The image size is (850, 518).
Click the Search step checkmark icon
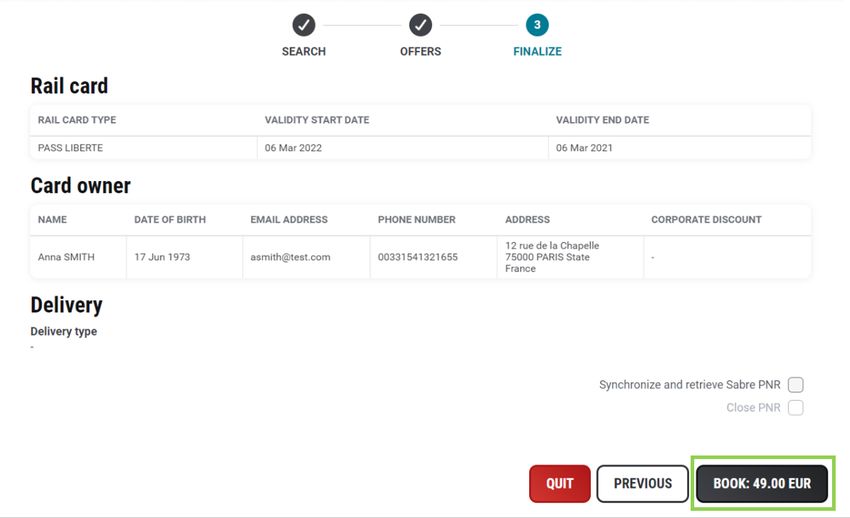(x=304, y=25)
